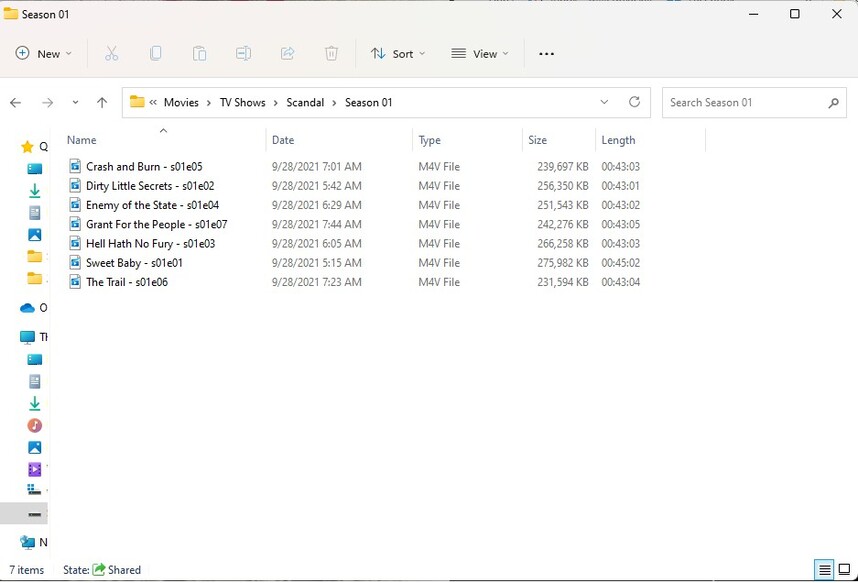Sort by Length column header
This screenshot has height=583, width=858.
(618, 140)
